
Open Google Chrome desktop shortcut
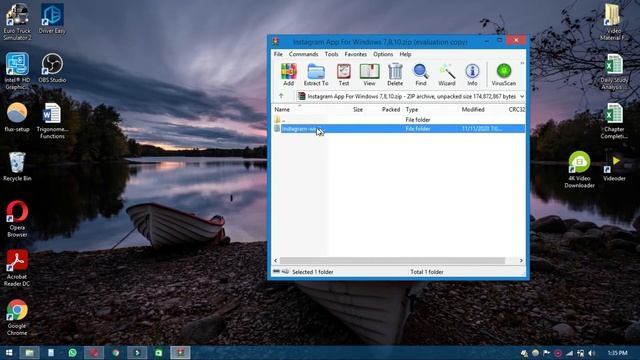pyautogui.click(x=17, y=317)
